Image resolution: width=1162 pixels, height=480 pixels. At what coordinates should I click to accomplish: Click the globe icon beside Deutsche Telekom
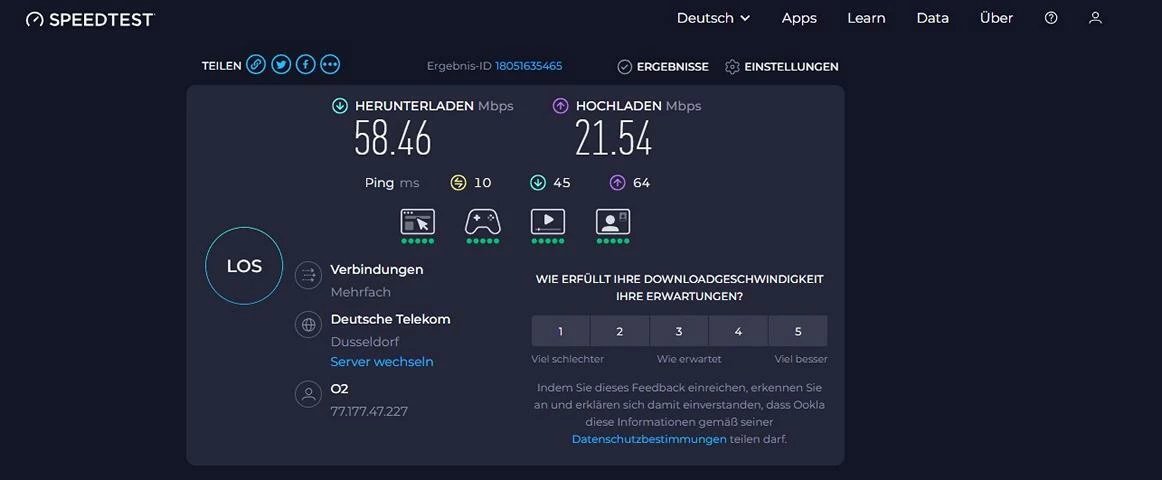tap(308, 324)
